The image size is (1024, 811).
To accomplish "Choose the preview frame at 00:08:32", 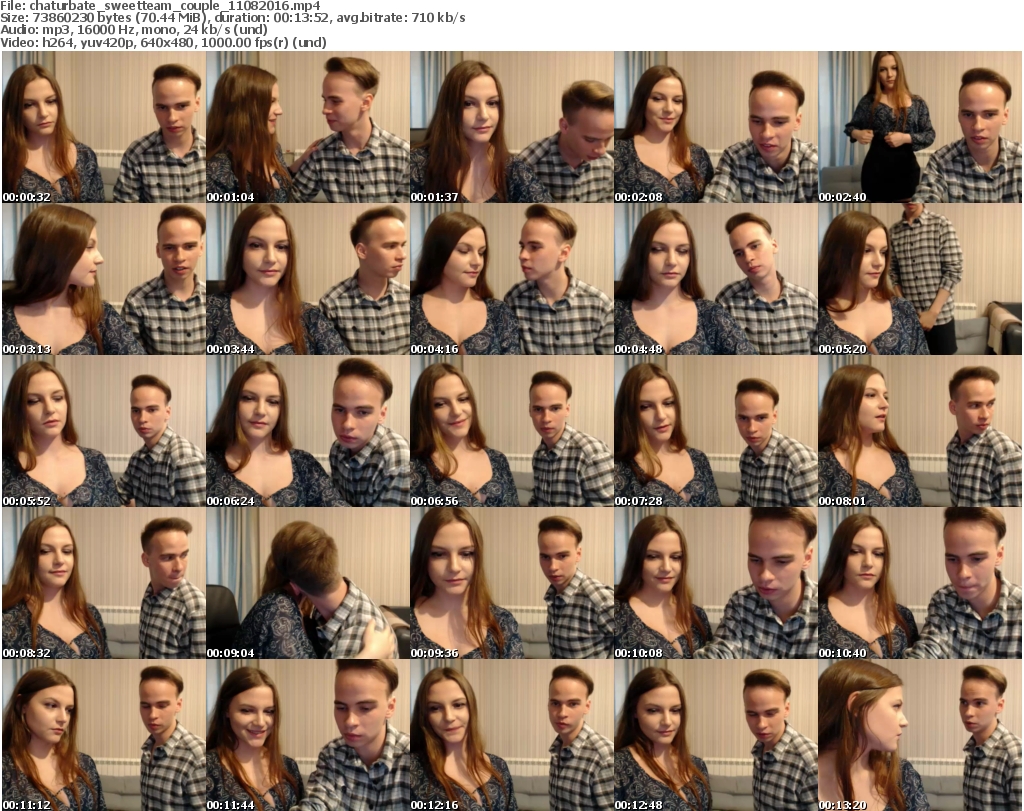I will pyautogui.click(x=104, y=584).
